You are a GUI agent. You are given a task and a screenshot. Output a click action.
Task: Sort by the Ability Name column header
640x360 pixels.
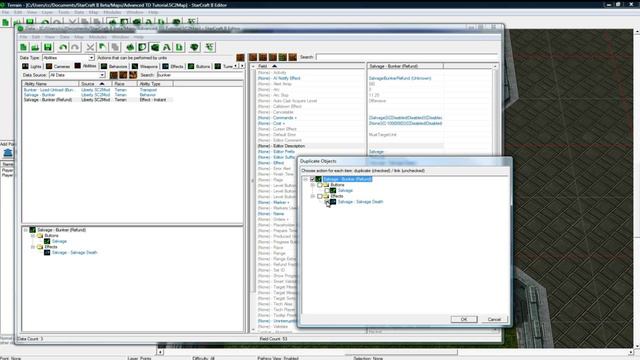point(50,84)
